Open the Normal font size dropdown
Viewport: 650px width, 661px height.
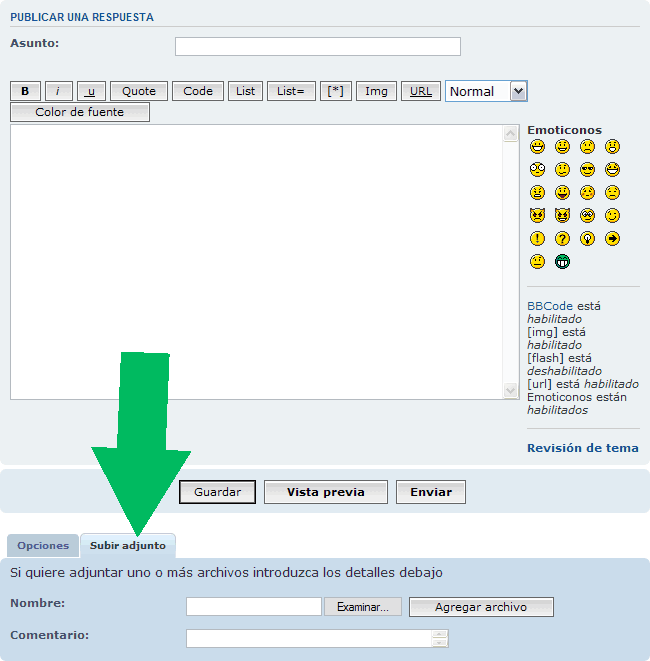pos(486,91)
